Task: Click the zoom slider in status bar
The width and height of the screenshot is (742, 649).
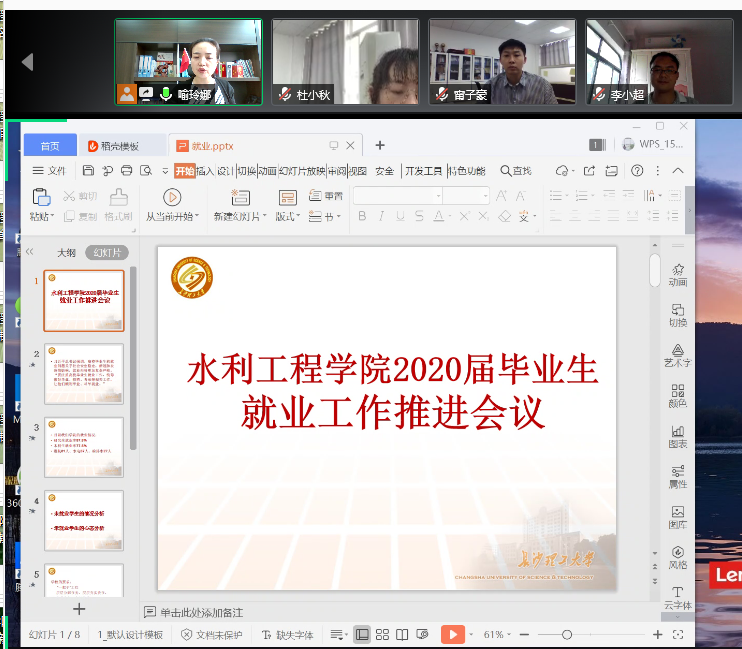Action: pyautogui.click(x=567, y=635)
